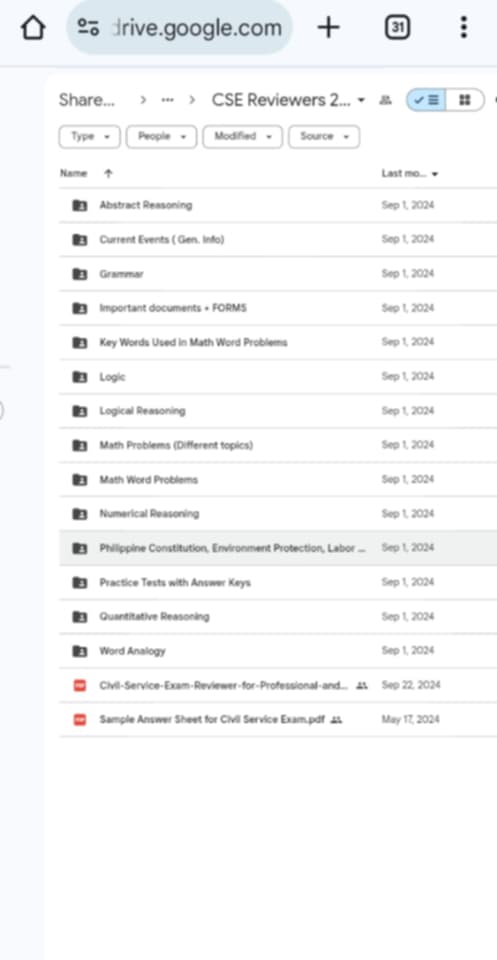Open site settings icon in address bar
Image resolution: width=497 pixels, height=960 pixels.
pos(88,27)
